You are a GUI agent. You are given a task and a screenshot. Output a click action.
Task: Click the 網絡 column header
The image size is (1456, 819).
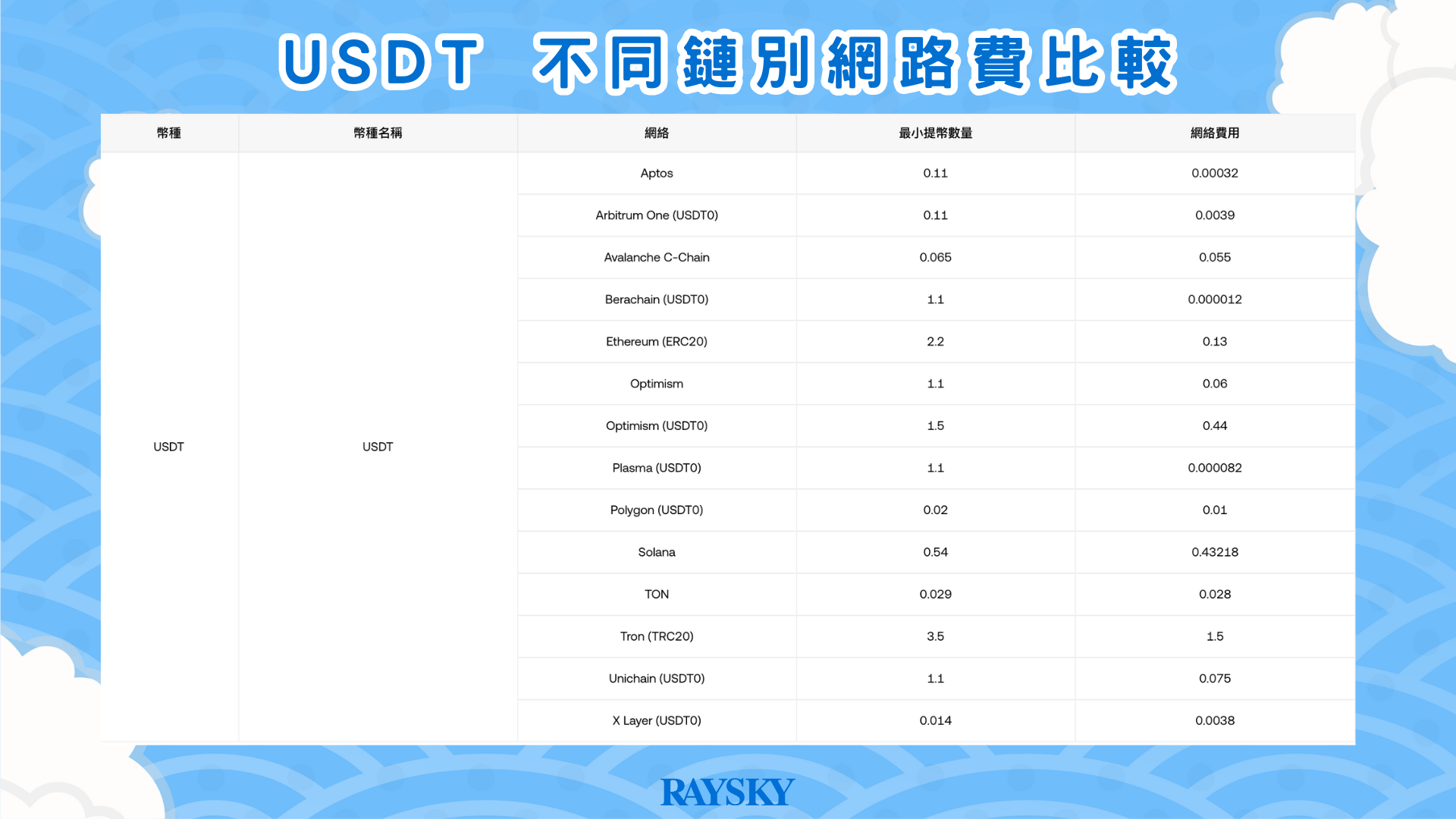657,133
